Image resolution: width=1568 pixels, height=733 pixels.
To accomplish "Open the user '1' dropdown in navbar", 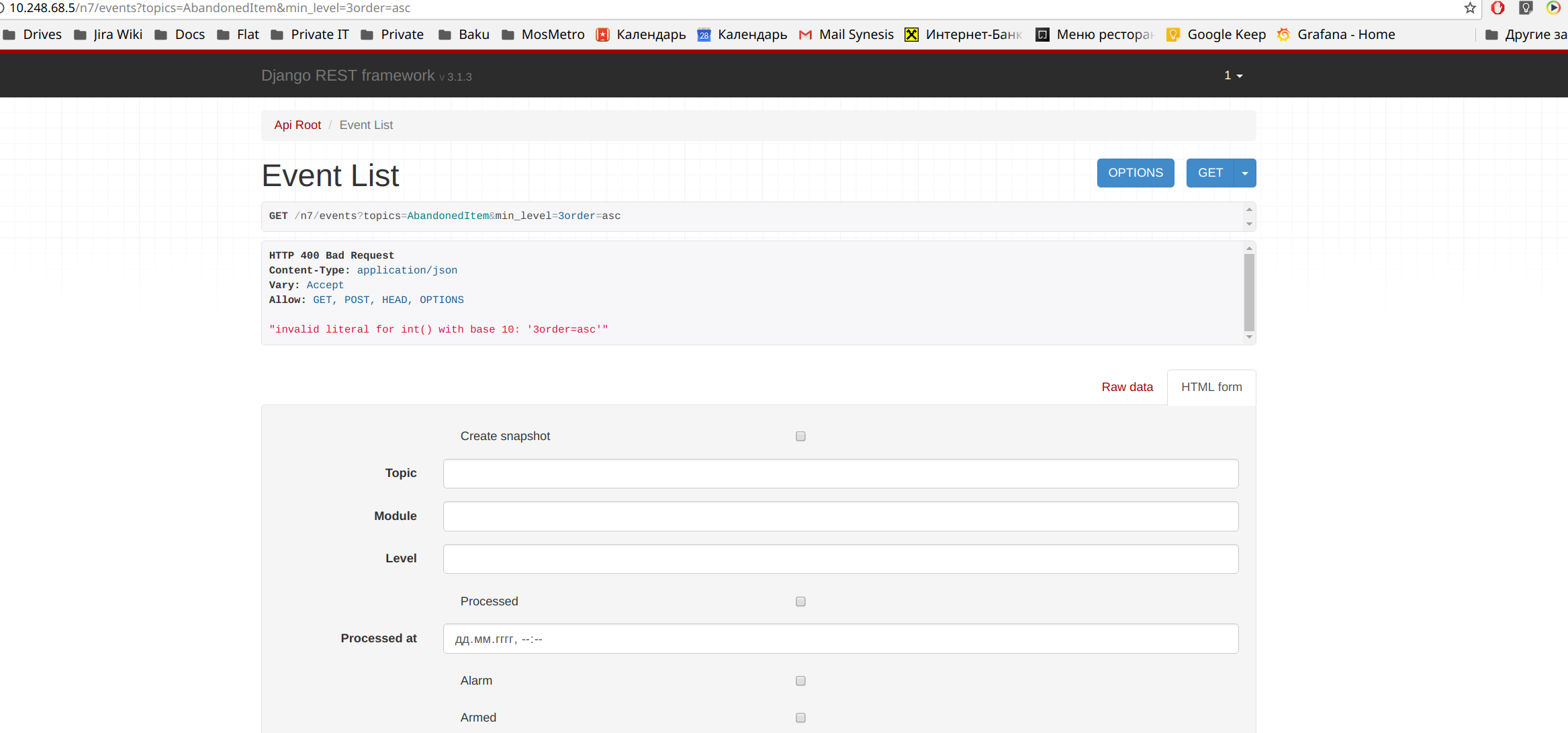I will pyautogui.click(x=1233, y=75).
